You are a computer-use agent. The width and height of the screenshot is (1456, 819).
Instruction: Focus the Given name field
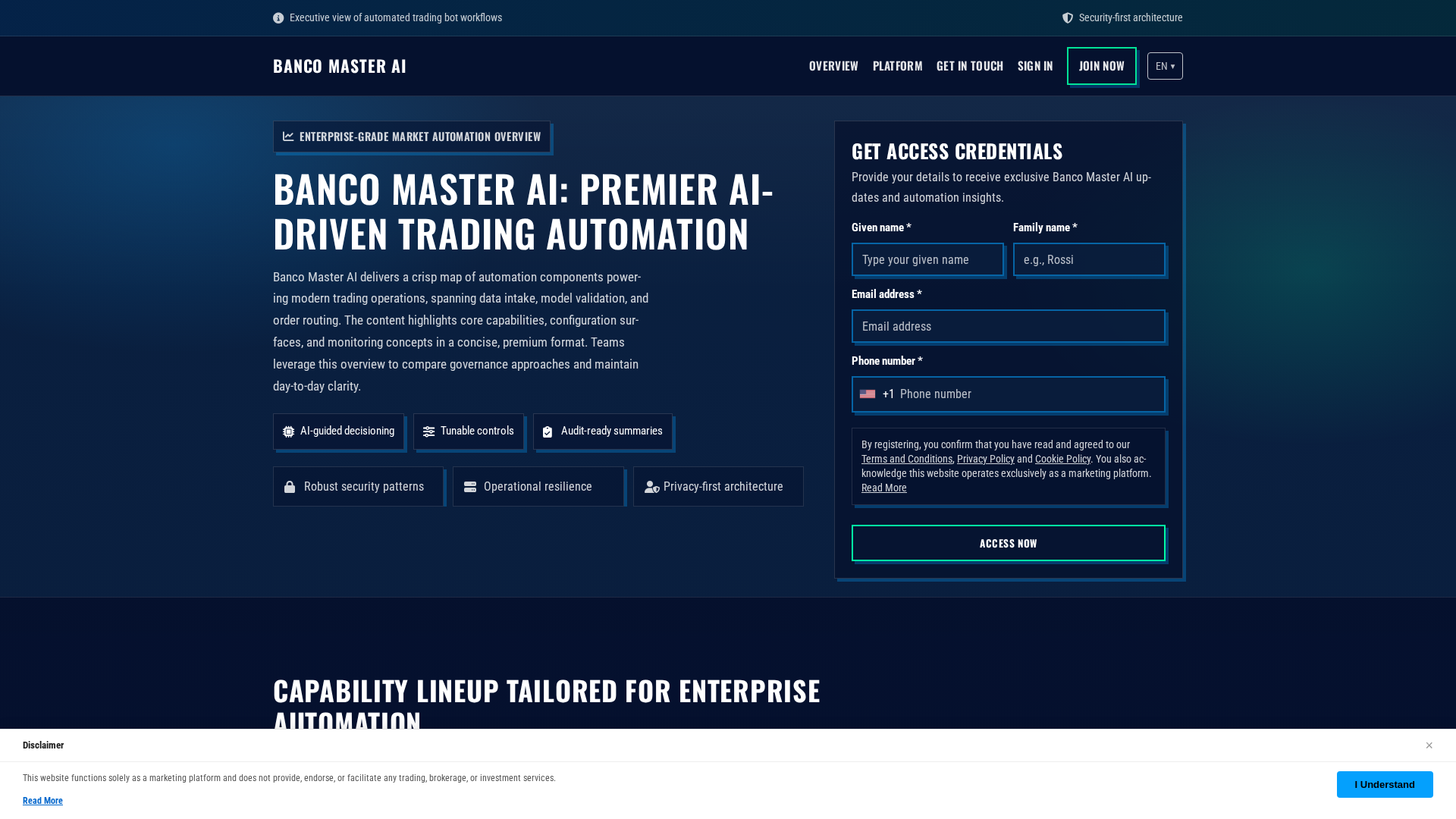coord(927,259)
